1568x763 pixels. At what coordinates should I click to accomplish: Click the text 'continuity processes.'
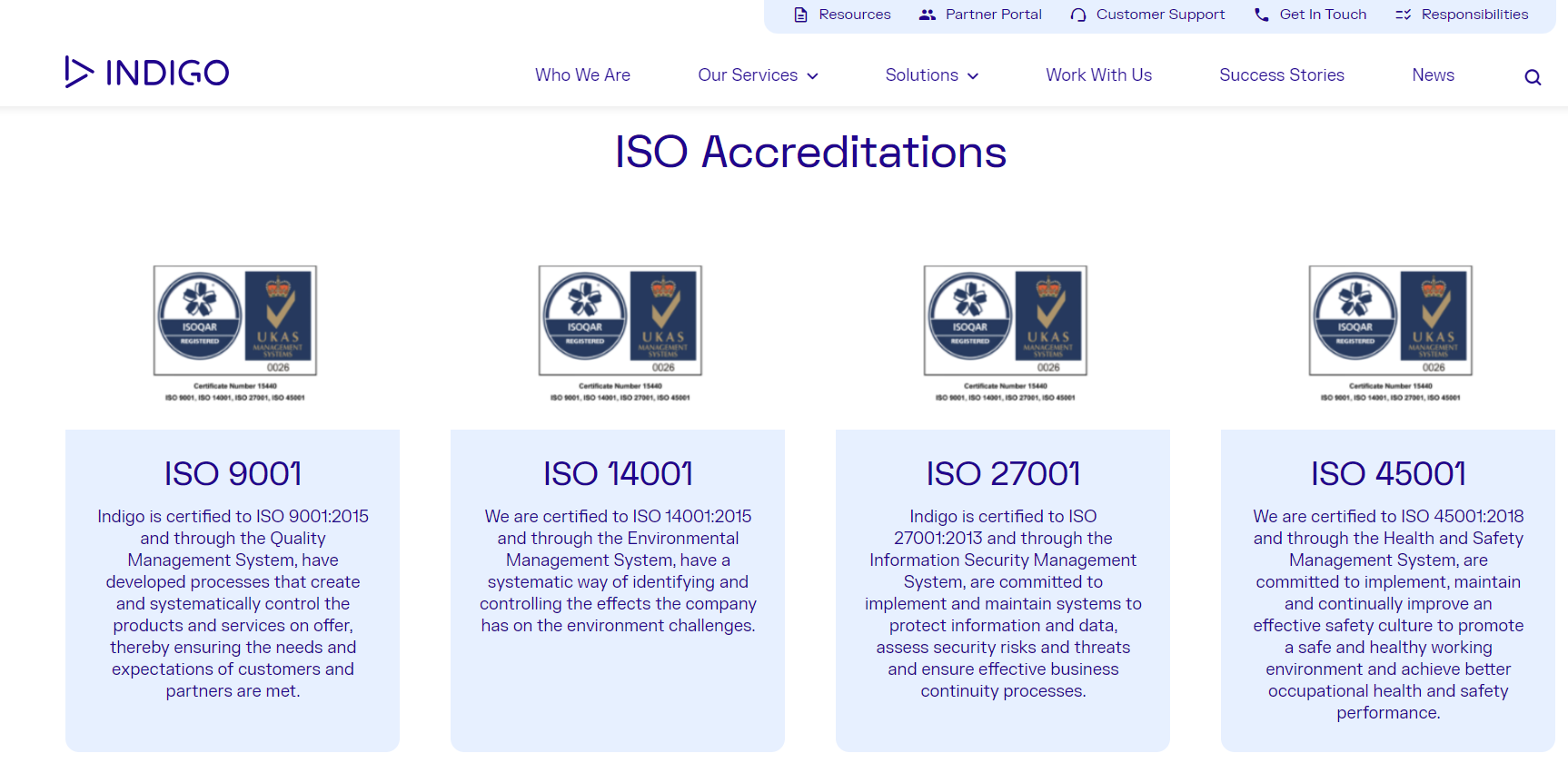1003,690
